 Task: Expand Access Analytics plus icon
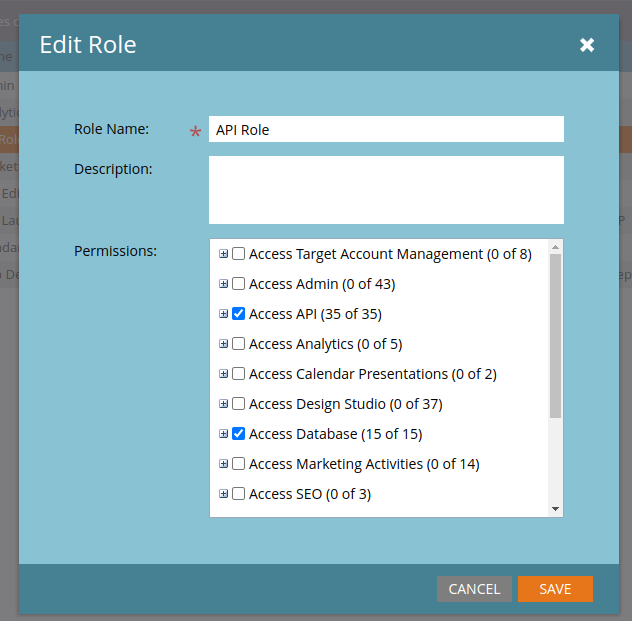(x=224, y=344)
